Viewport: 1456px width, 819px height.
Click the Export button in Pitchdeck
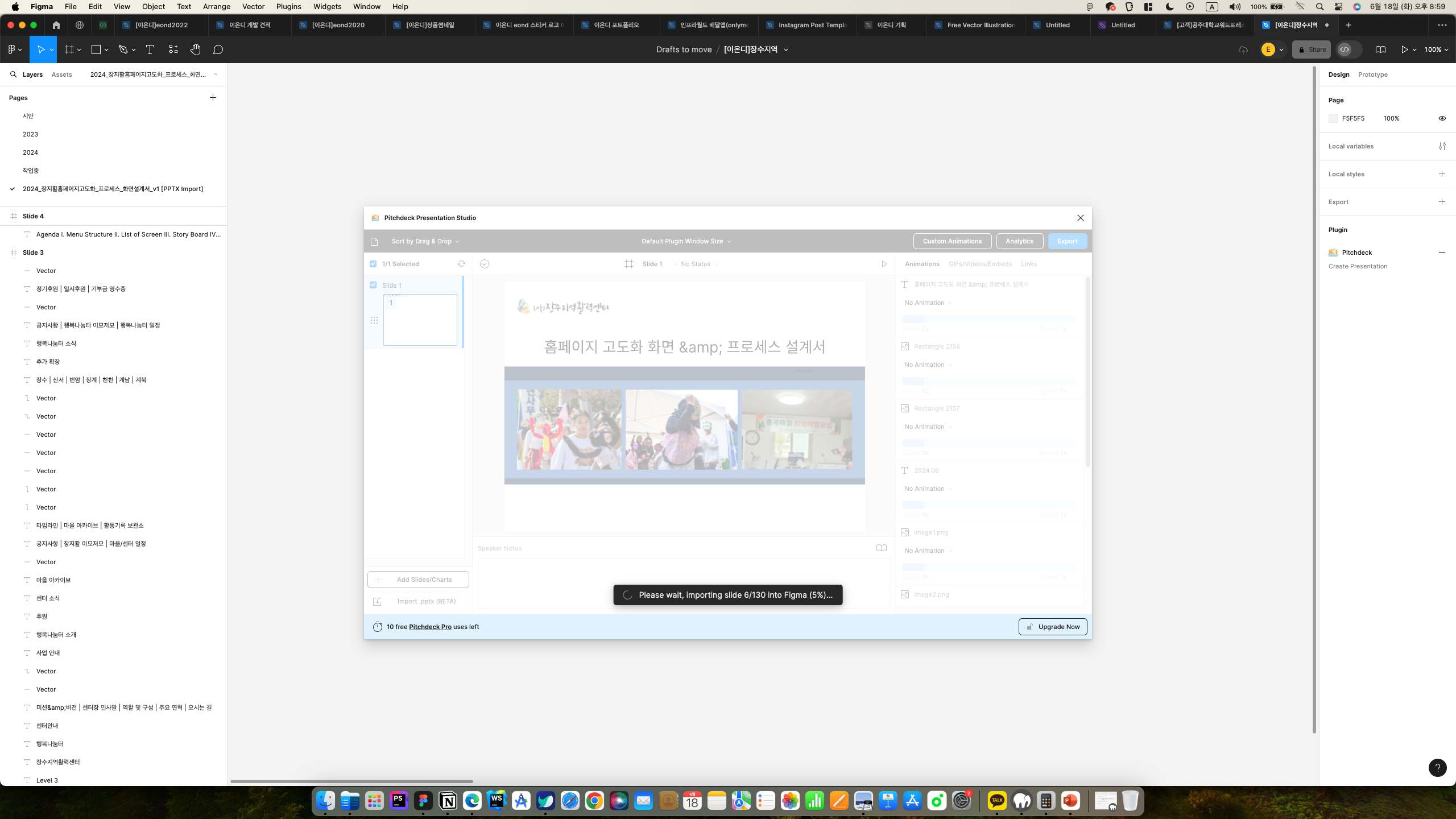coord(1067,241)
